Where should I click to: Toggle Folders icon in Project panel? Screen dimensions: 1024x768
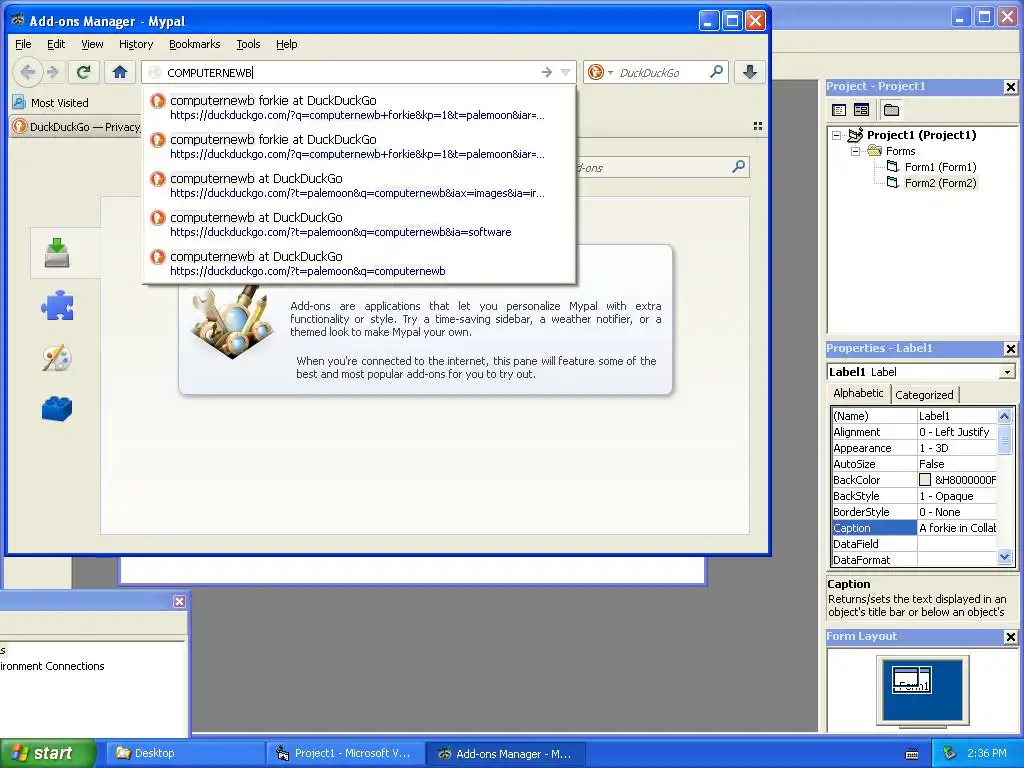tap(891, 110)
